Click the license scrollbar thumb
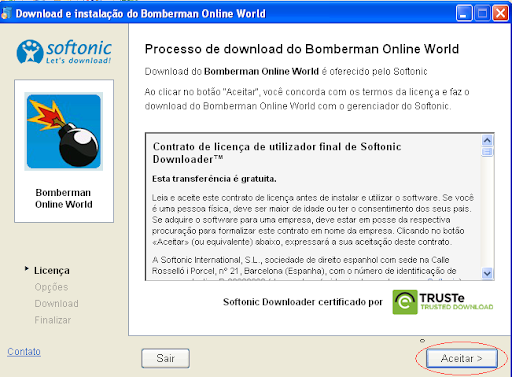This screenshot has width=512, height=377. click(487, 152)
